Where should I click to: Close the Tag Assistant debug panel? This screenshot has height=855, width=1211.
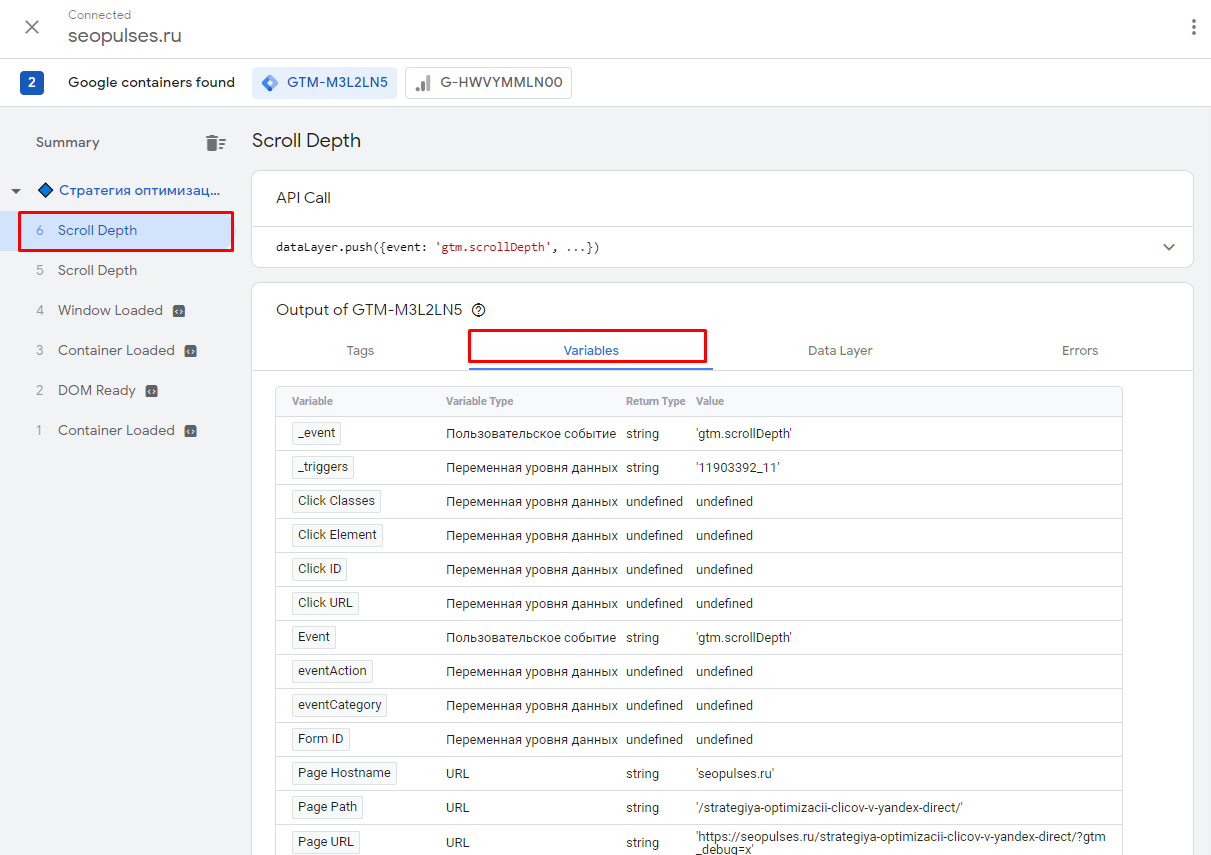click(x=32, y=27)
